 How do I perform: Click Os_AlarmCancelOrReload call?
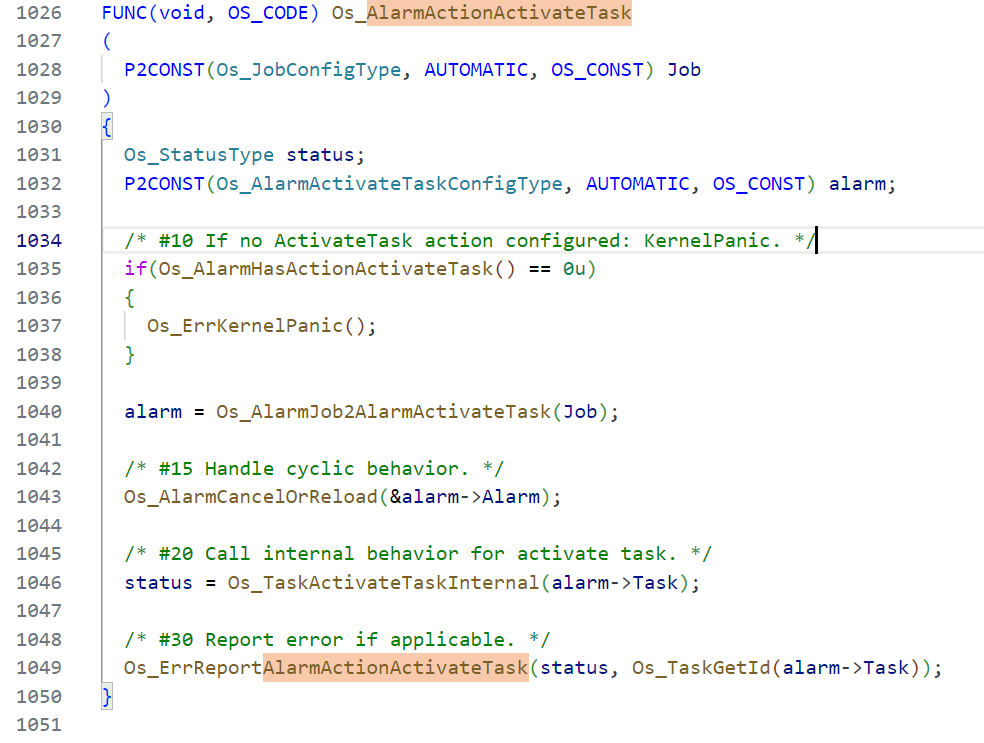point(250,497)
